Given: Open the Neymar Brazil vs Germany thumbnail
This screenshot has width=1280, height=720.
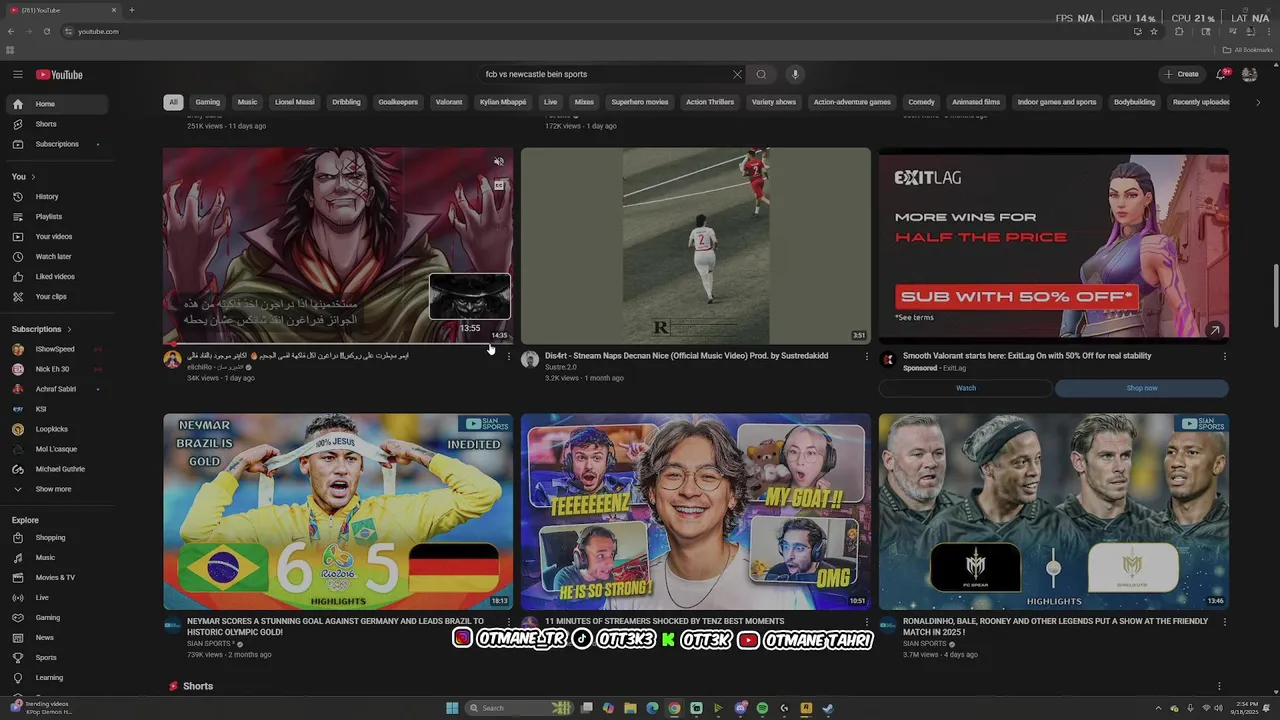Looking at the screenshot, I should click(338, 511).
